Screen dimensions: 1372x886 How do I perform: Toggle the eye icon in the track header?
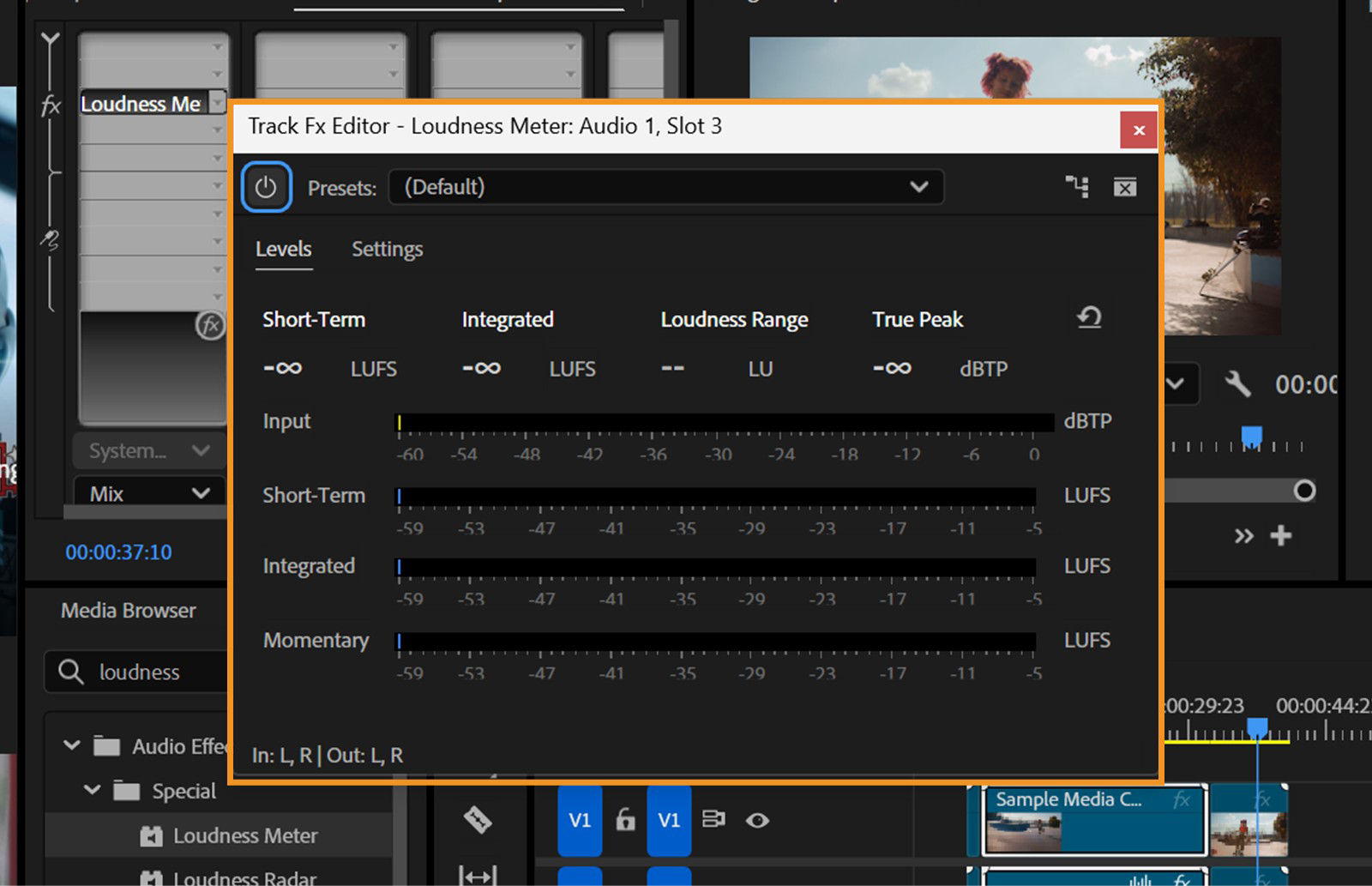tap(758, 821)
